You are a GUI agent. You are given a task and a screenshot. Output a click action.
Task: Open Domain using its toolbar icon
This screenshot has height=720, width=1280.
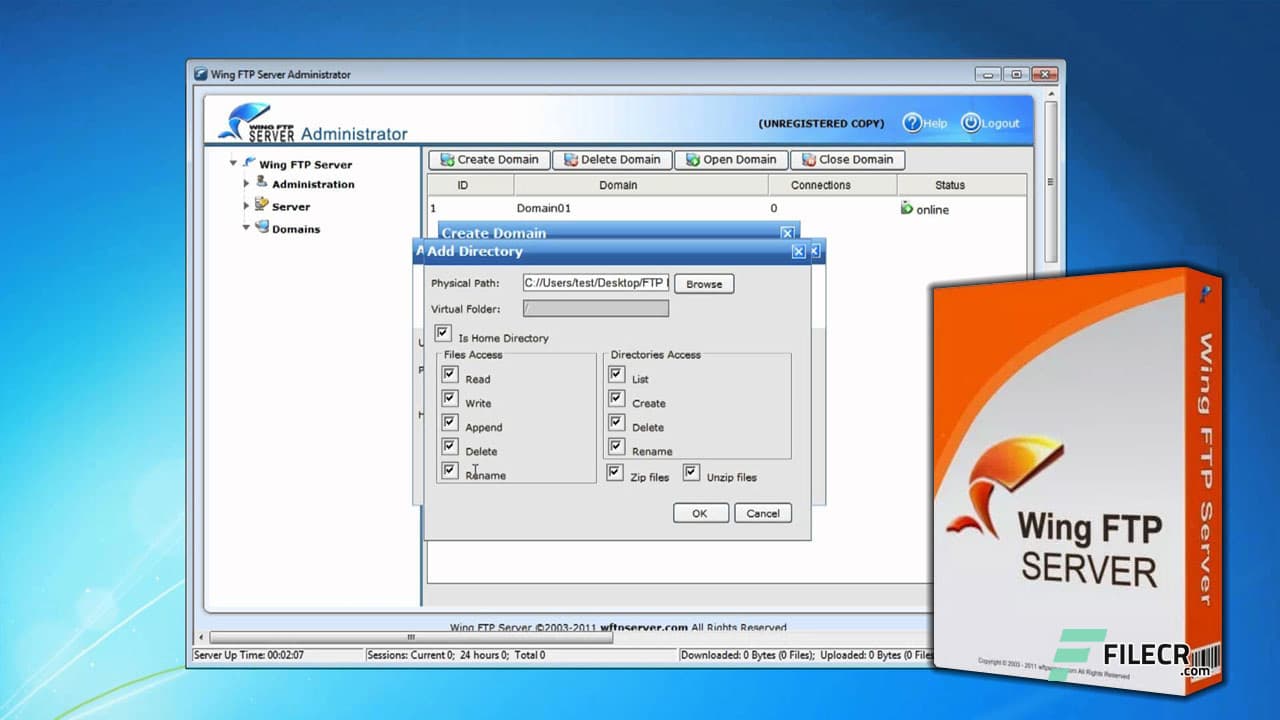point(694,160)
